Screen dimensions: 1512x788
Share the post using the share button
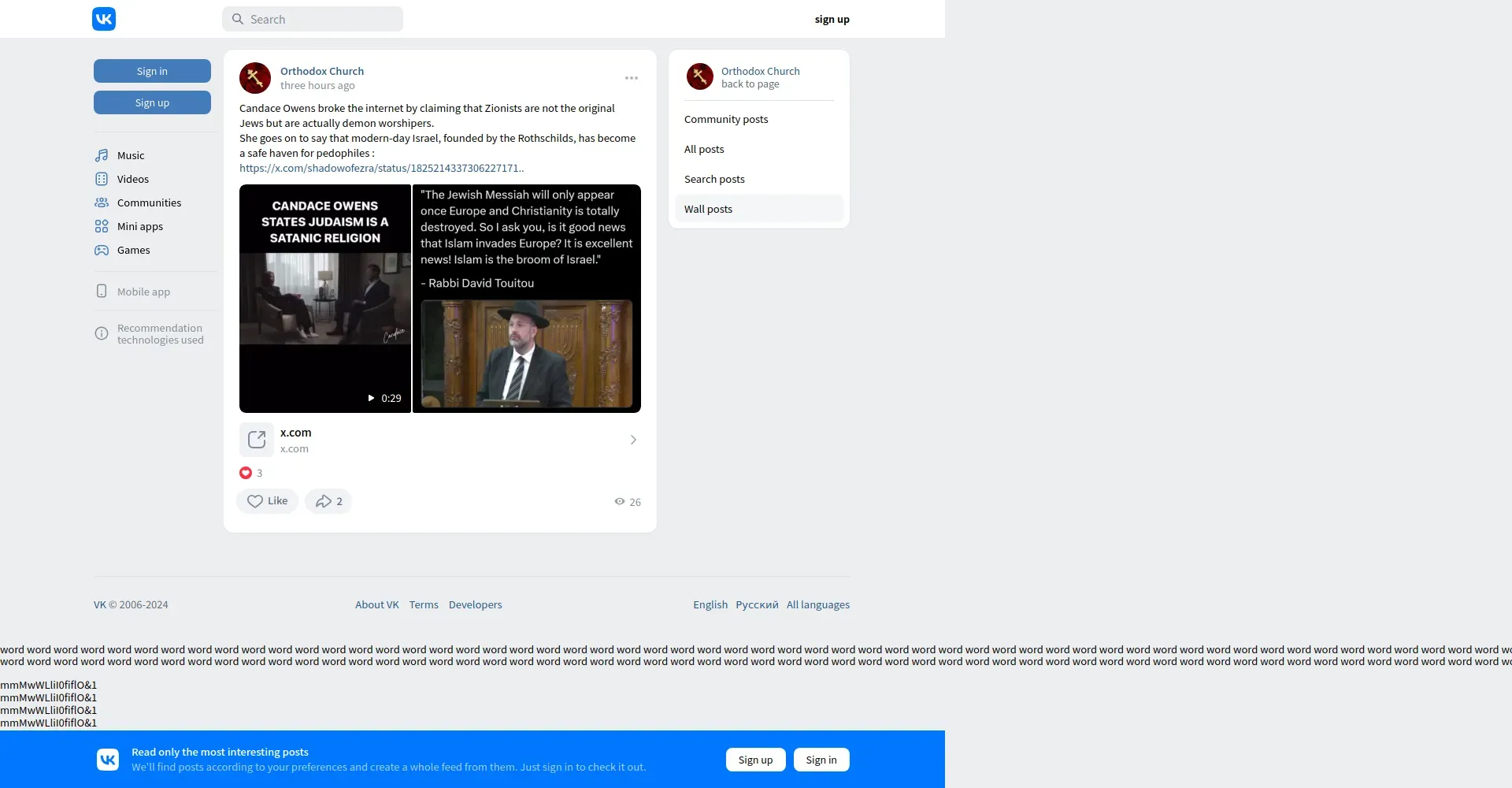(328, 501)
